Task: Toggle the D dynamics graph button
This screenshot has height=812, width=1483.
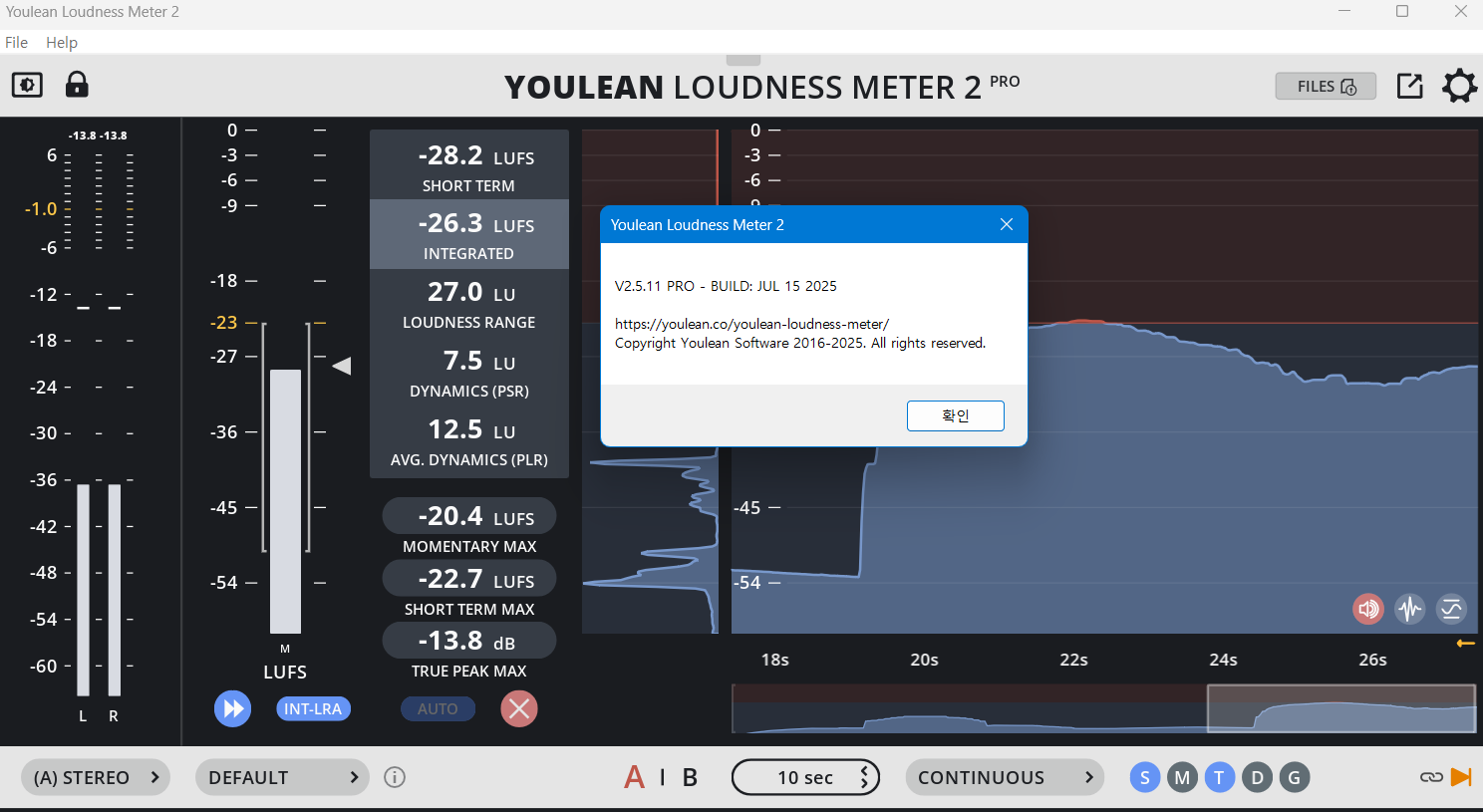Action: pyautogui.click(x=1257, y=777)
